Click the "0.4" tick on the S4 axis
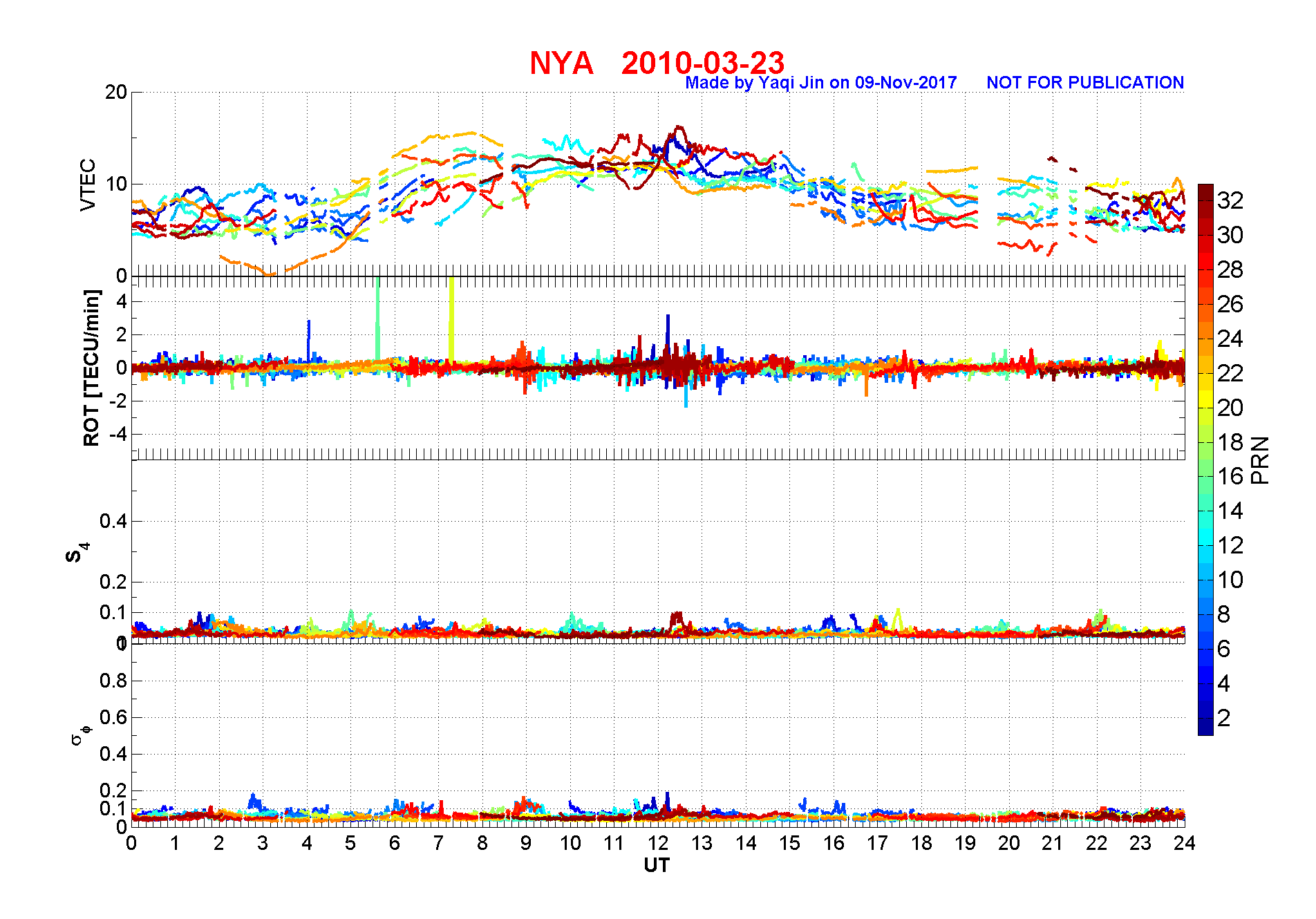Viewport: 1316px width, 919px height. (114, 521)
